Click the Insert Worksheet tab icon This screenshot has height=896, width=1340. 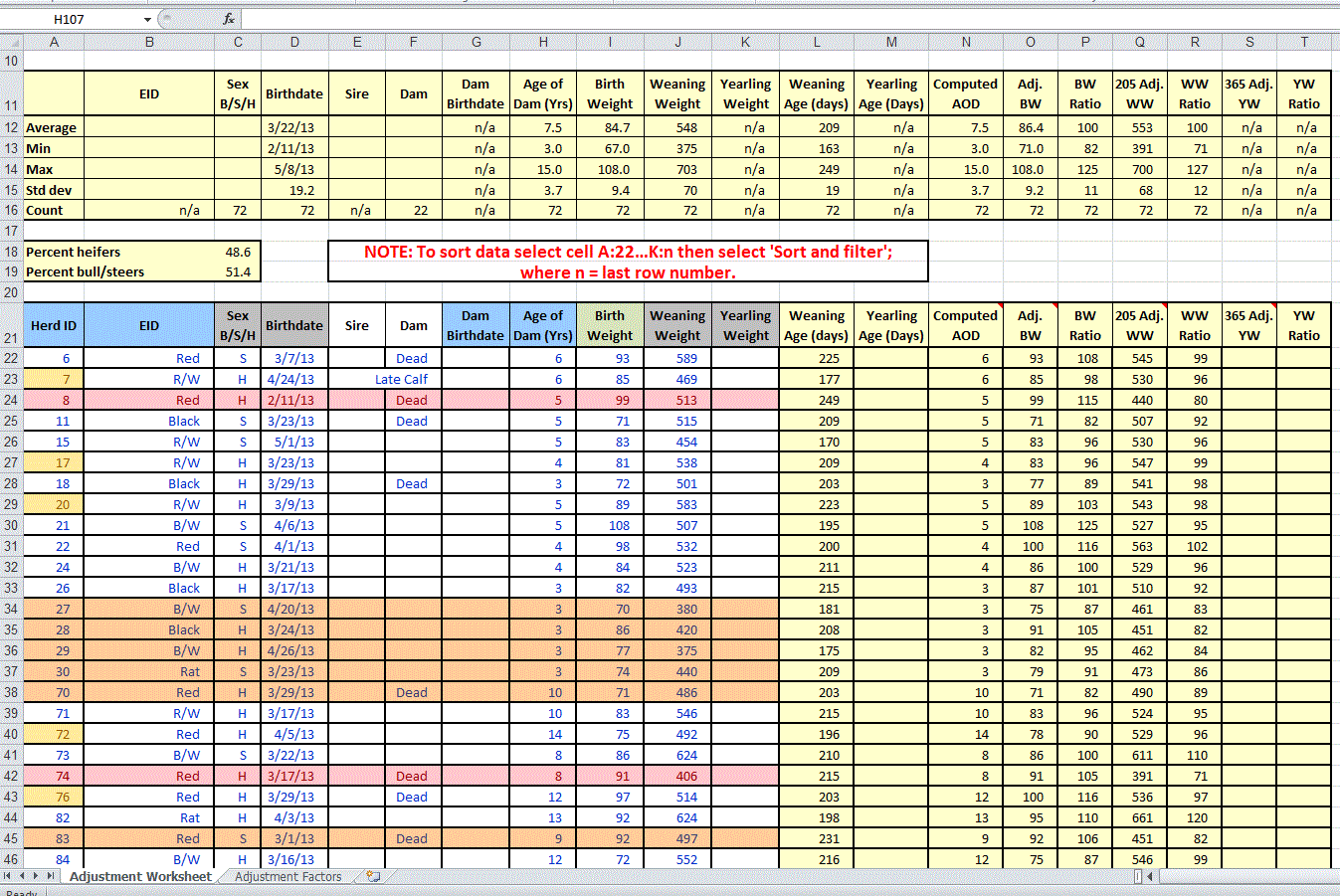click(373, 876)
